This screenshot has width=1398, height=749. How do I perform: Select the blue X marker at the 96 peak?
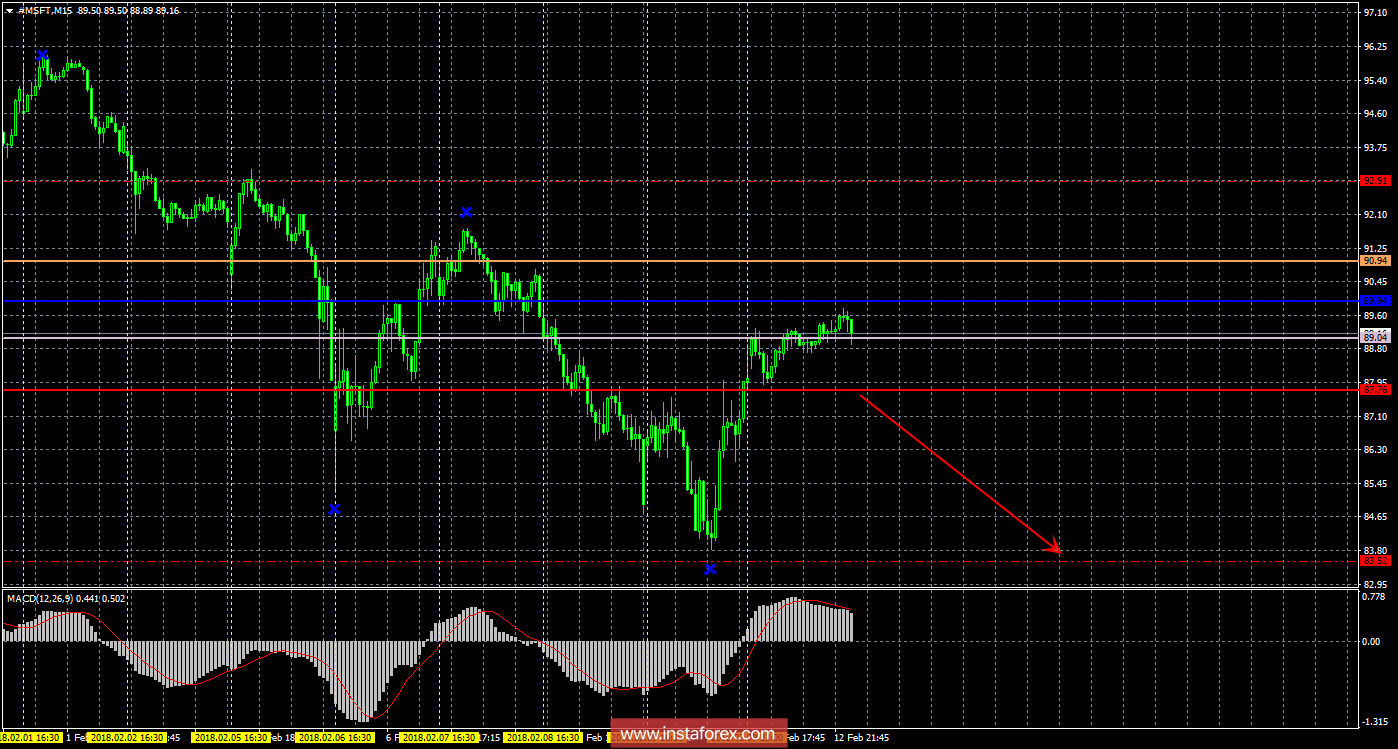coord(42,55)
